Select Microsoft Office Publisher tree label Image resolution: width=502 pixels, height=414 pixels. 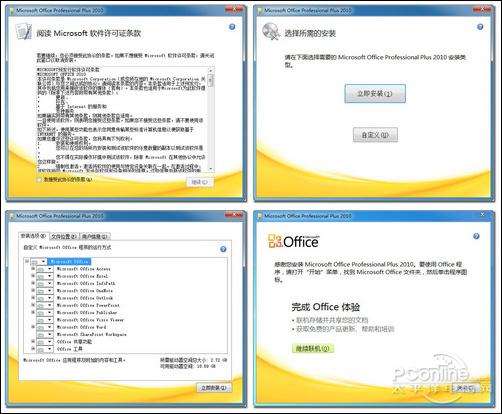(x=87, y=313)
